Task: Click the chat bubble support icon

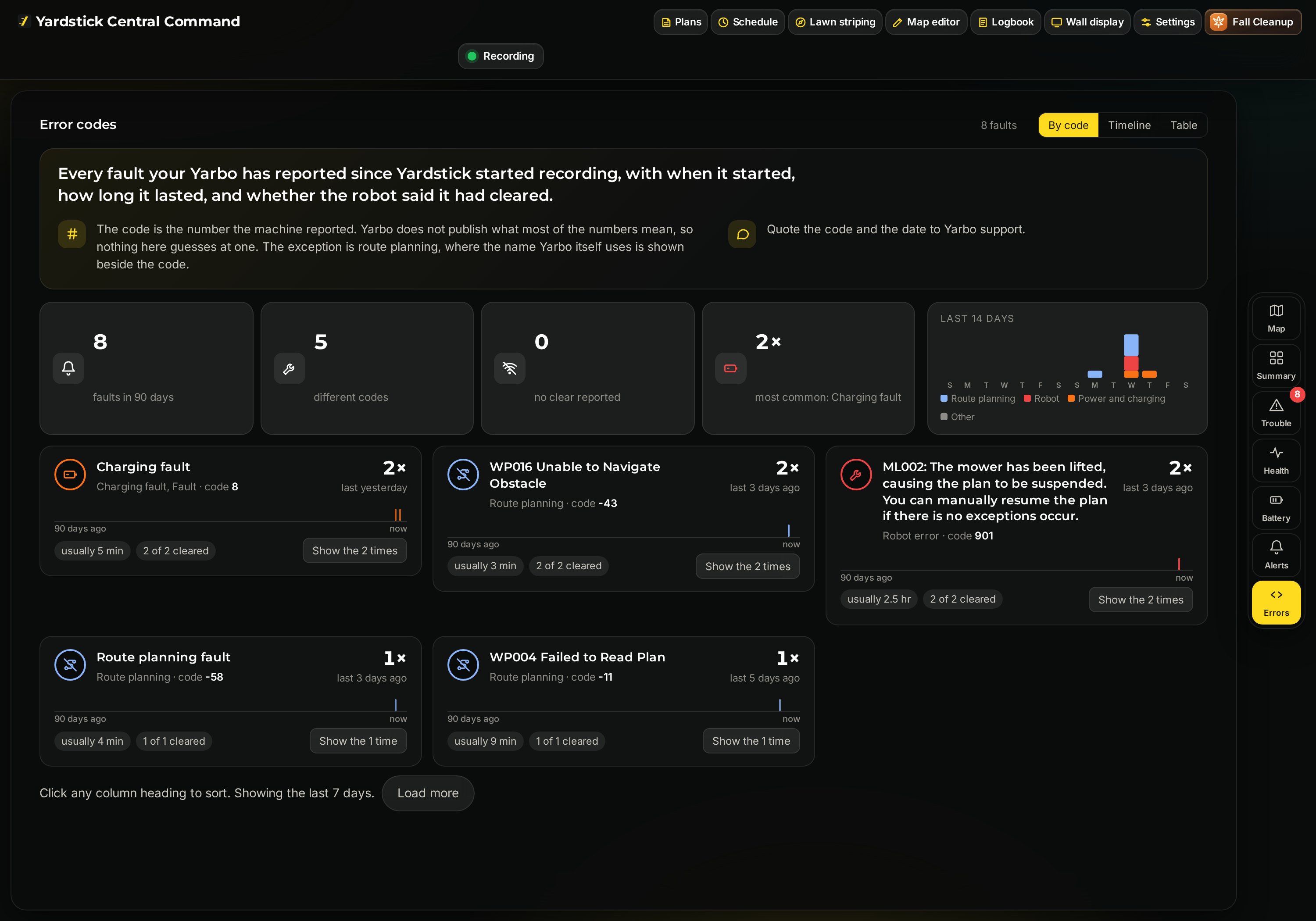Action: pos(742,234)
